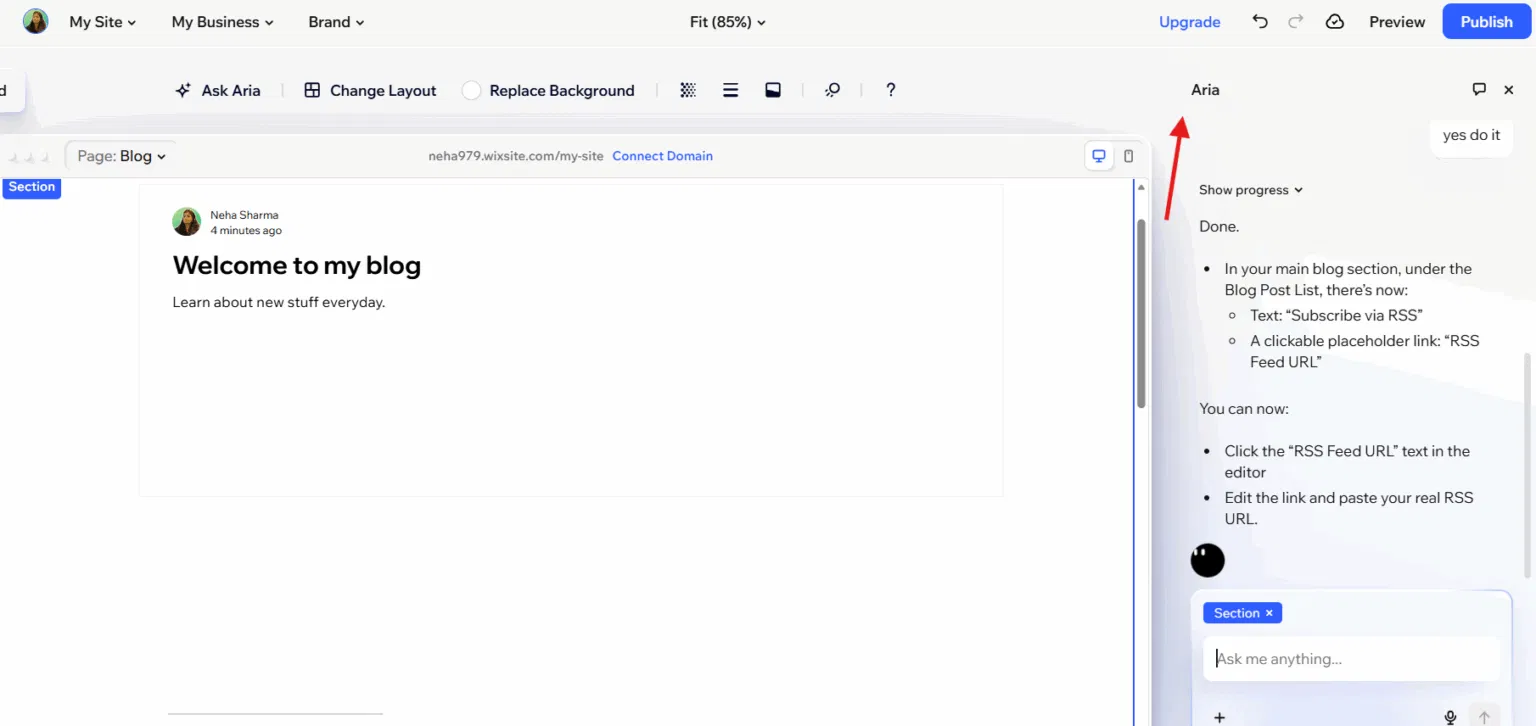This screenshot has width=1536, height=726.
Task: Publish the site
Action: point(1485,21)
